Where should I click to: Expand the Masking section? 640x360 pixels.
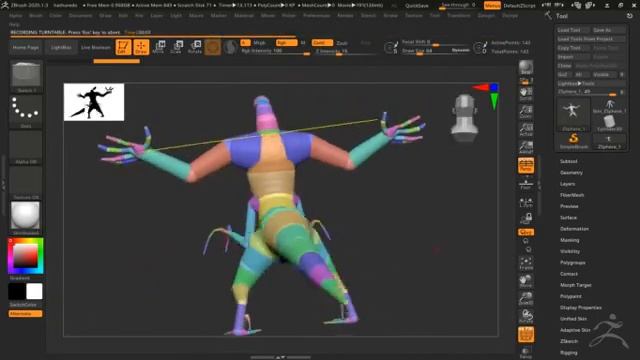pos(569,240)
